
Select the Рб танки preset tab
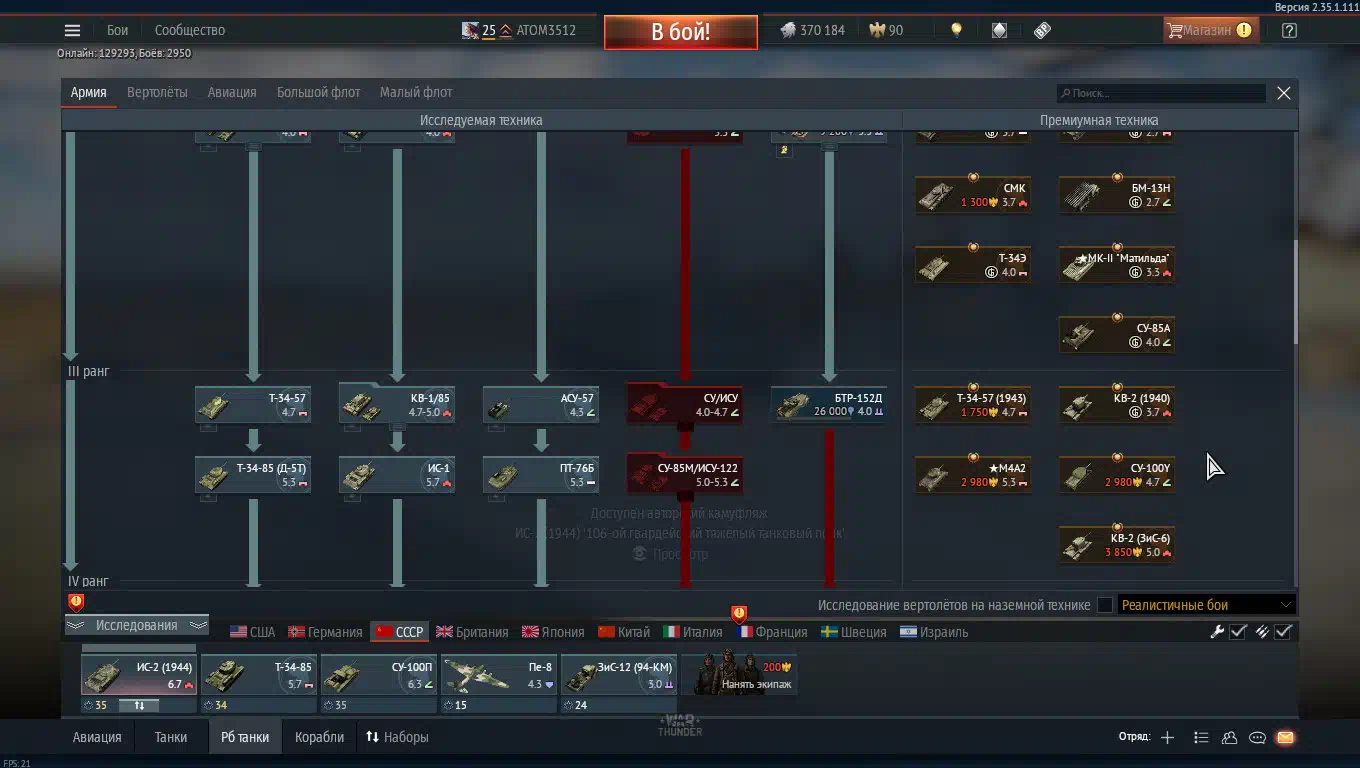tap(245, 737)
